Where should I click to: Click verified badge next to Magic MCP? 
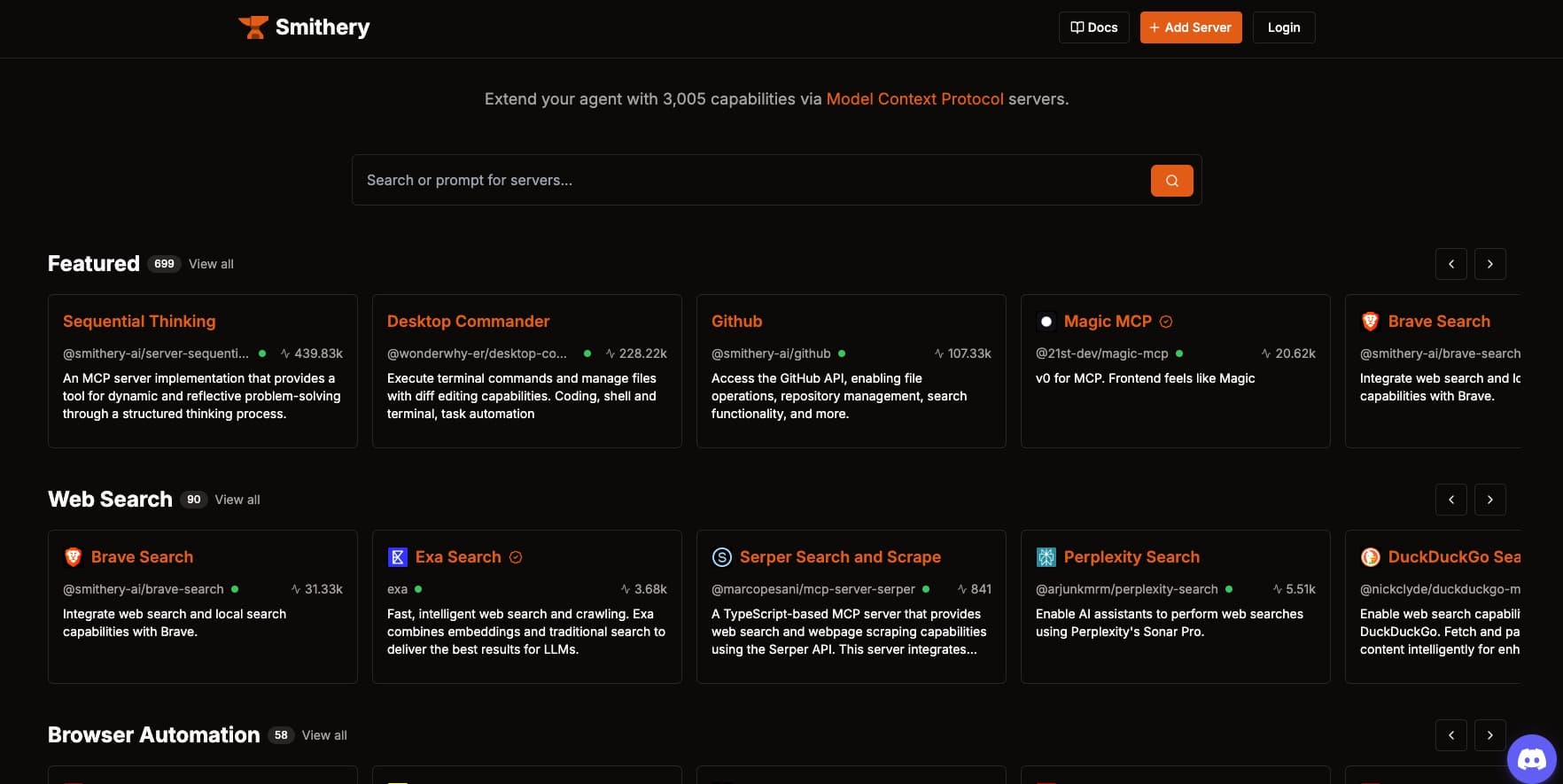coord(1166,322)
